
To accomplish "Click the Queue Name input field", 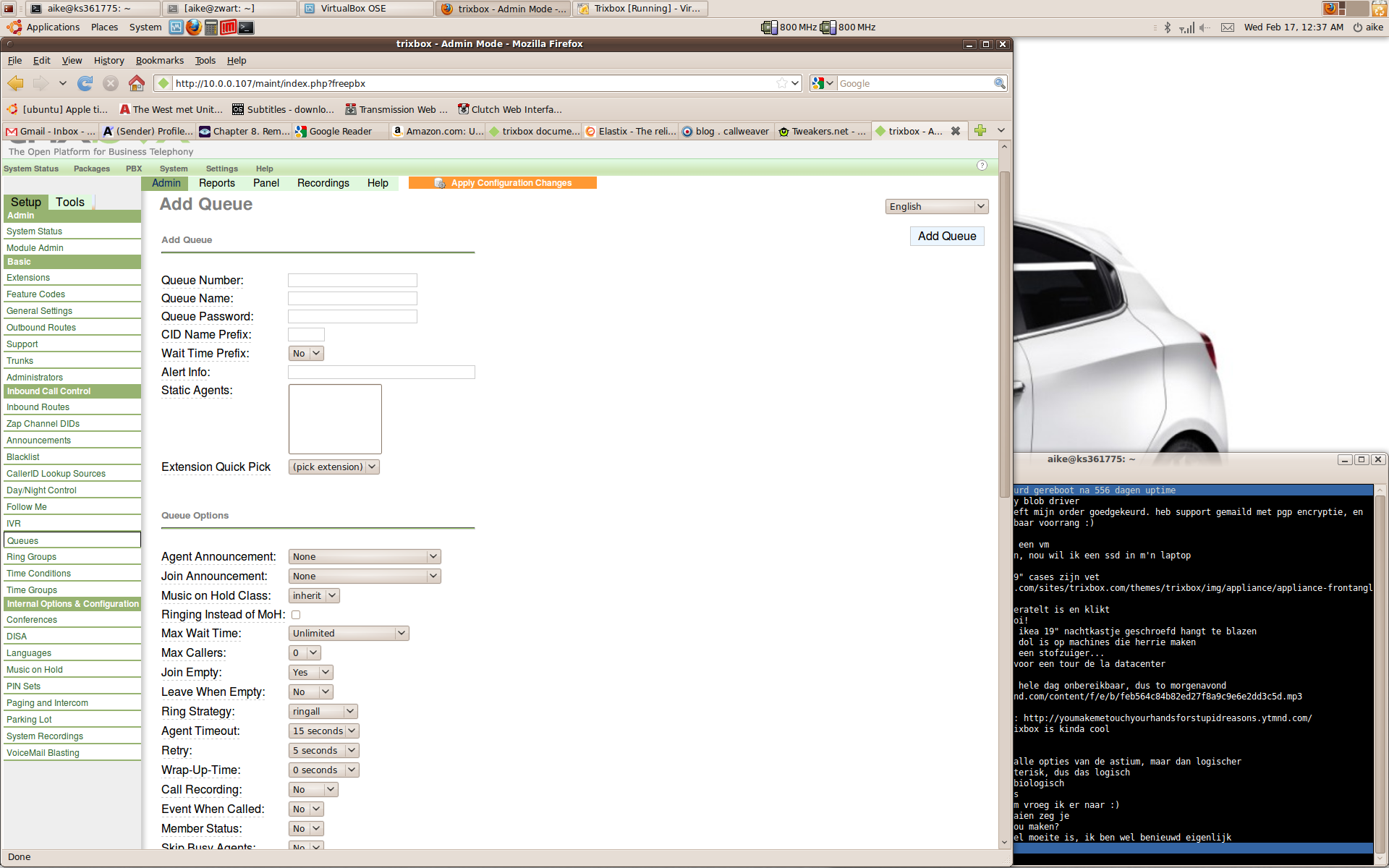I will 352,299.
